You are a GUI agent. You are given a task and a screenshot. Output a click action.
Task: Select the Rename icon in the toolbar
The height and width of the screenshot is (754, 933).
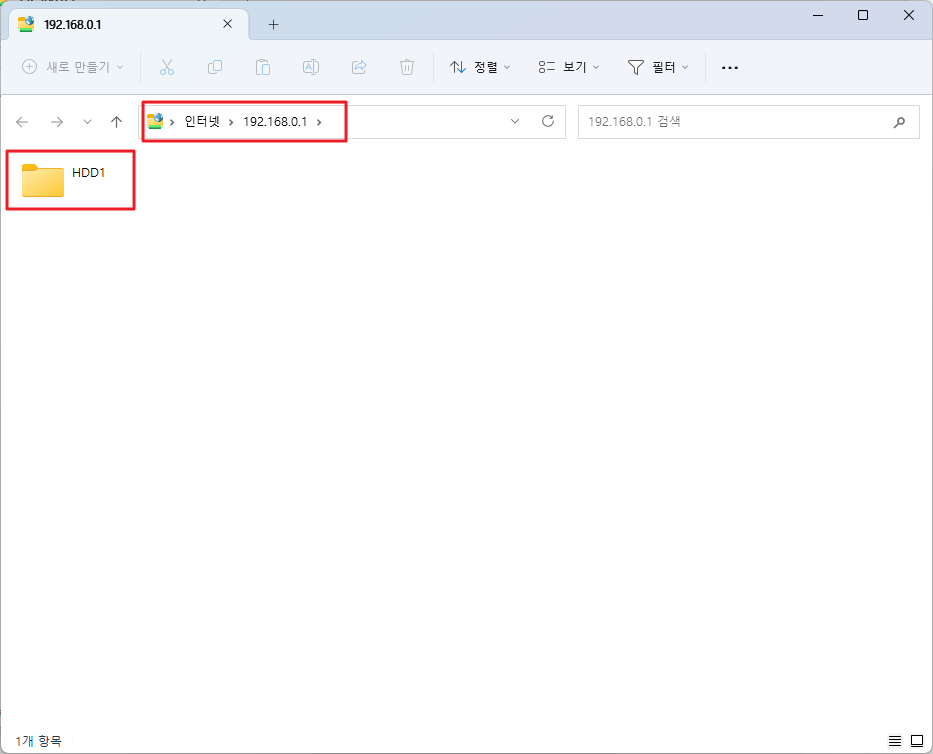(x=310, y=67)
